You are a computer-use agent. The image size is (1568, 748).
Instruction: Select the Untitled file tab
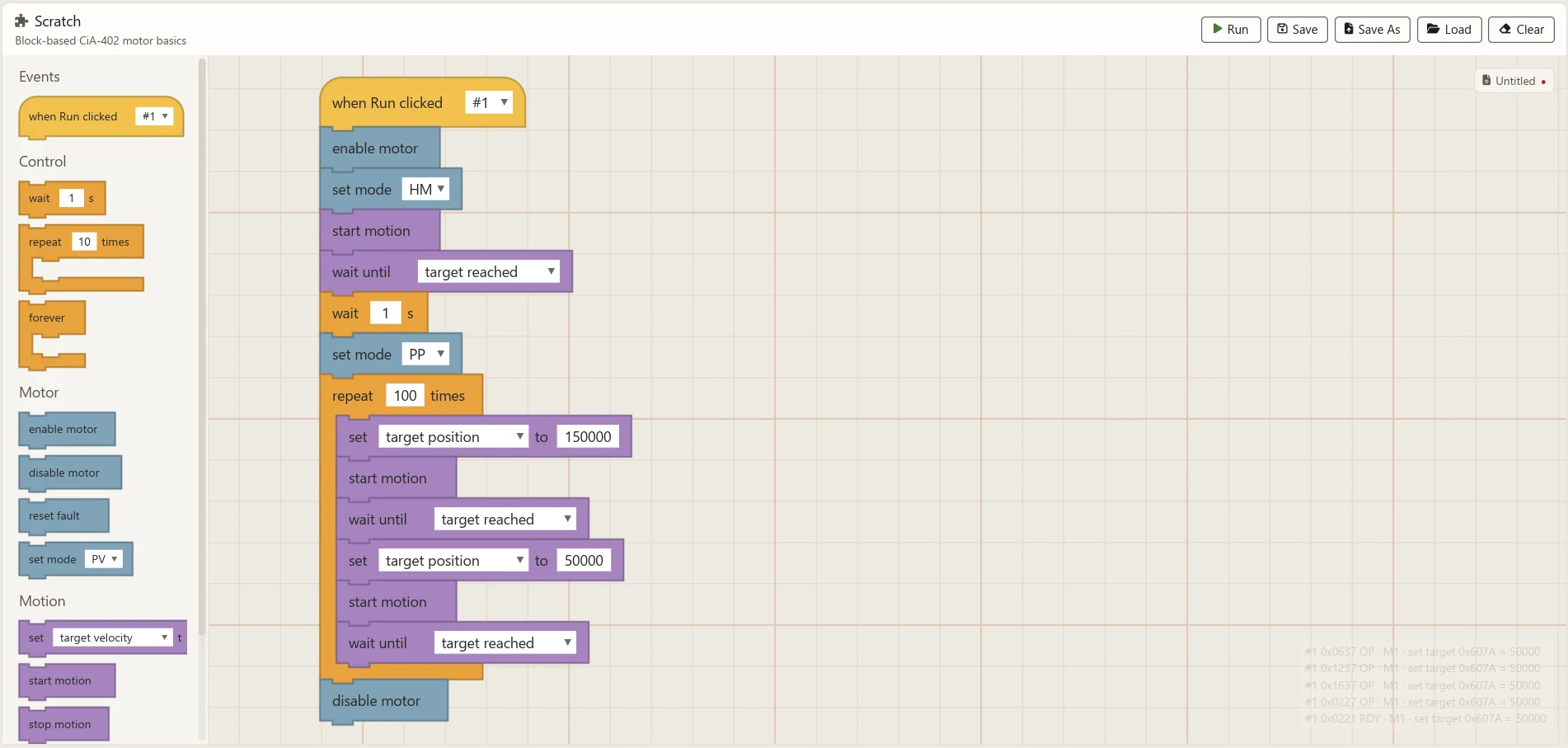pyautogui.click(x=1514, y=81)
